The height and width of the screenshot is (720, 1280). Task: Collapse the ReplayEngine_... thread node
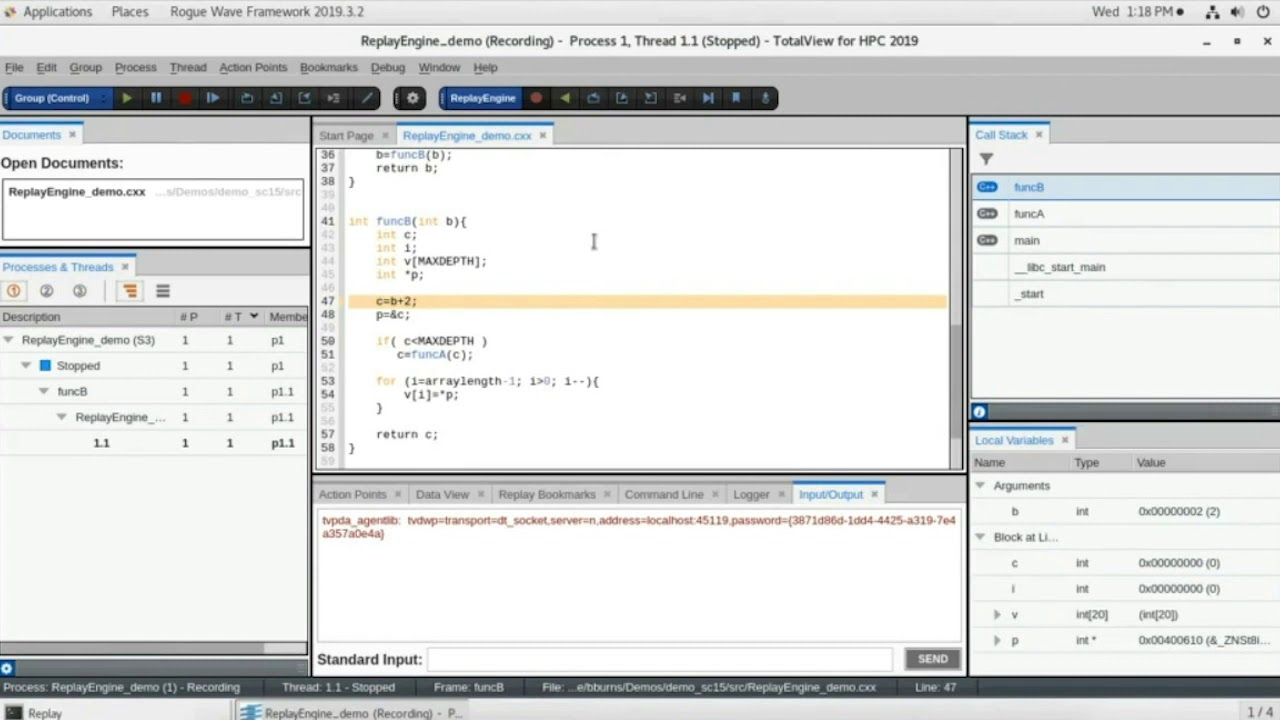coord(62,417)
